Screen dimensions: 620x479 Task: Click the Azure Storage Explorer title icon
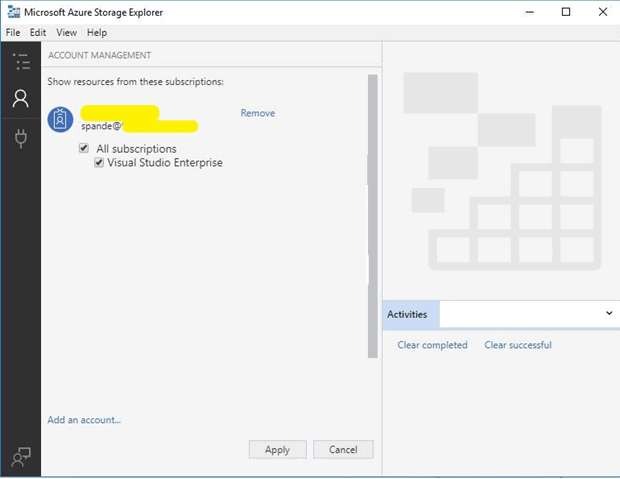[x=14, y=12]
